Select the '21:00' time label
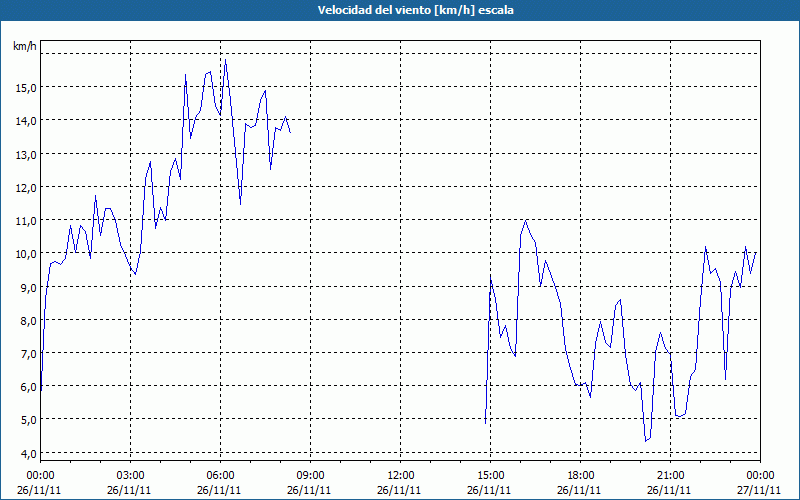The width and height of the screenshot is (800, 500). 670,476
